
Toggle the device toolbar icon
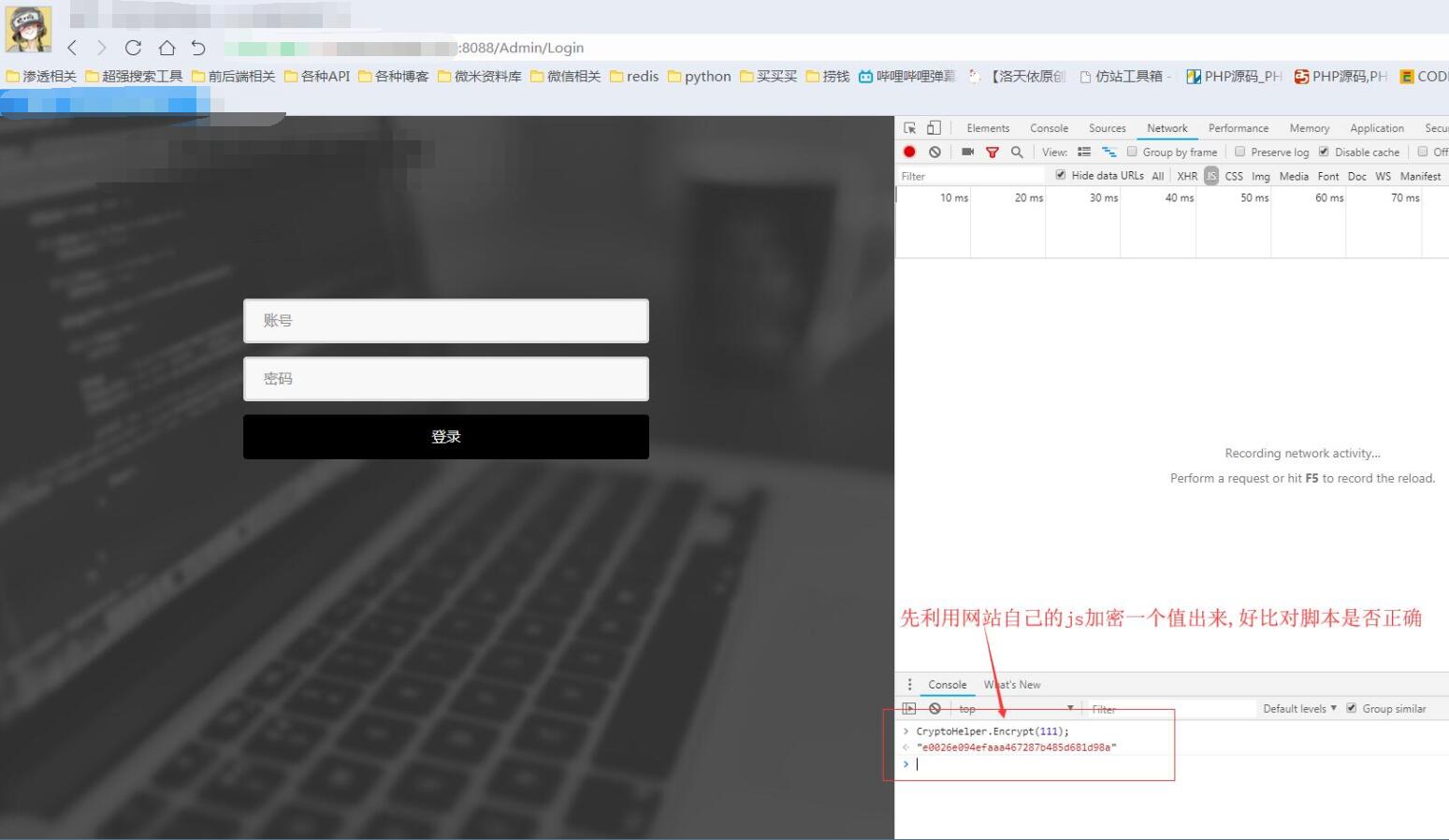934,128
